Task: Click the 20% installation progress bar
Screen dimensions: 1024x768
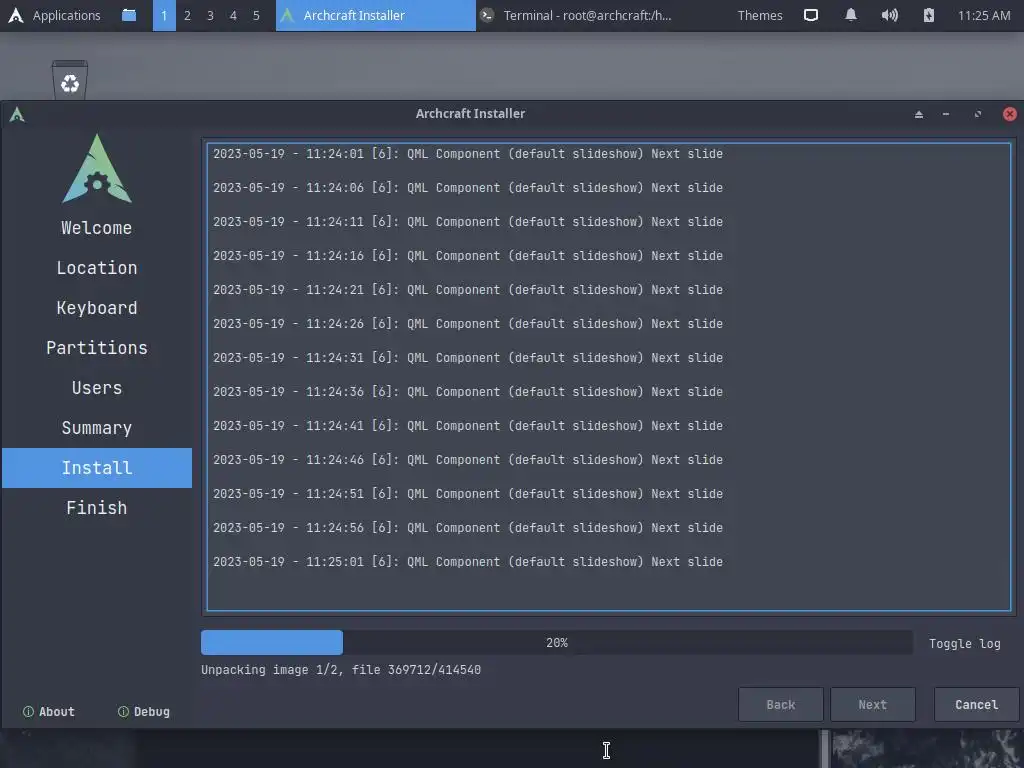Action: click(x=556, y=643)
